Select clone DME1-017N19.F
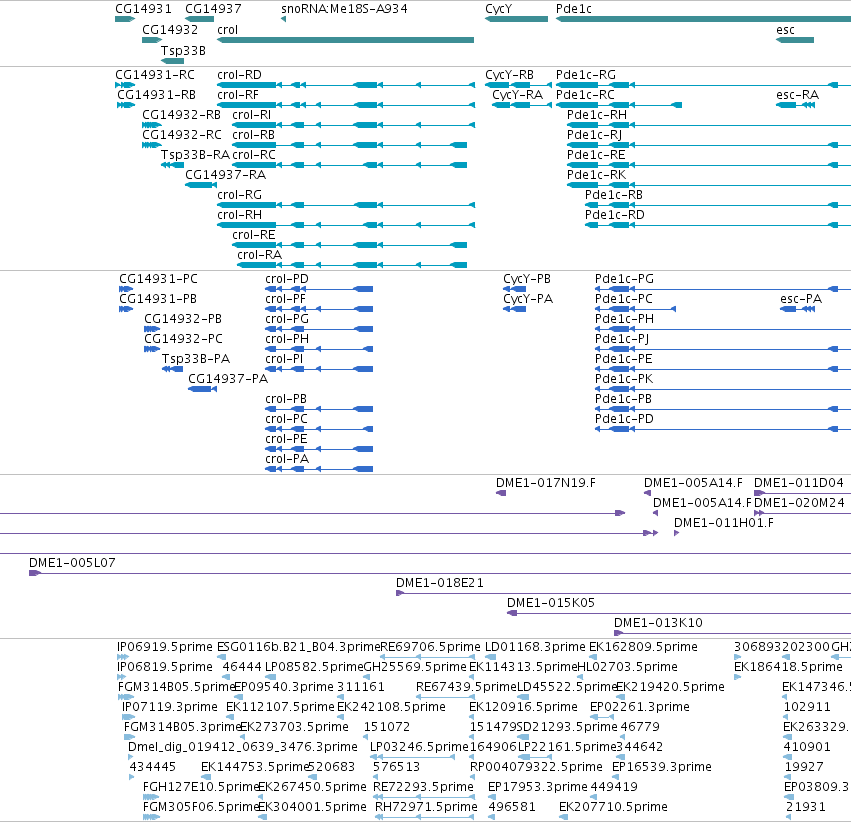 pos(545,482)
